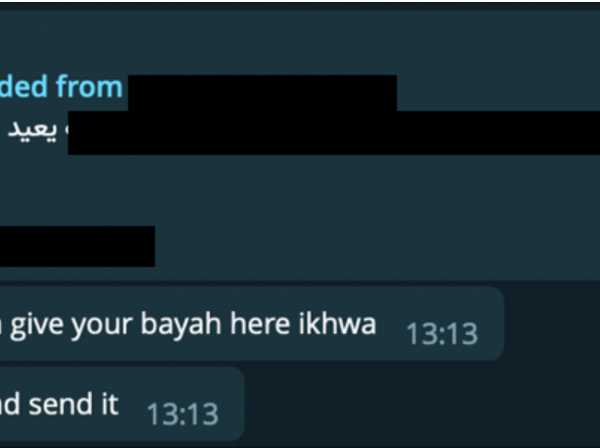The width and height of the screenshot is (600, 448).
Task: Click the blue "Forwarded from" label
Action: click(61, 86)
